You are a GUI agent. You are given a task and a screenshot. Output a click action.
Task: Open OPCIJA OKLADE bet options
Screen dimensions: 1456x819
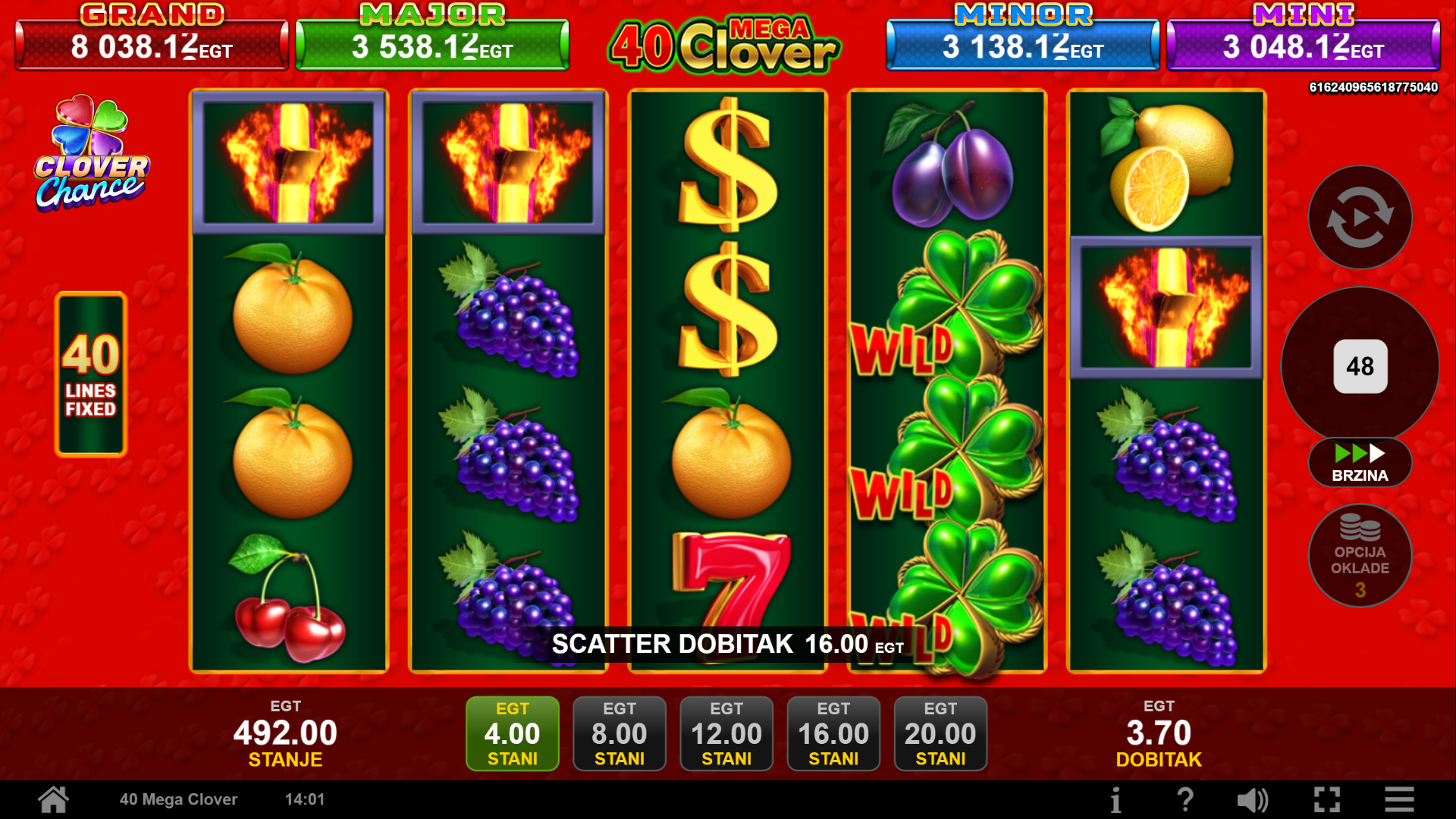tap(1360, 556)
